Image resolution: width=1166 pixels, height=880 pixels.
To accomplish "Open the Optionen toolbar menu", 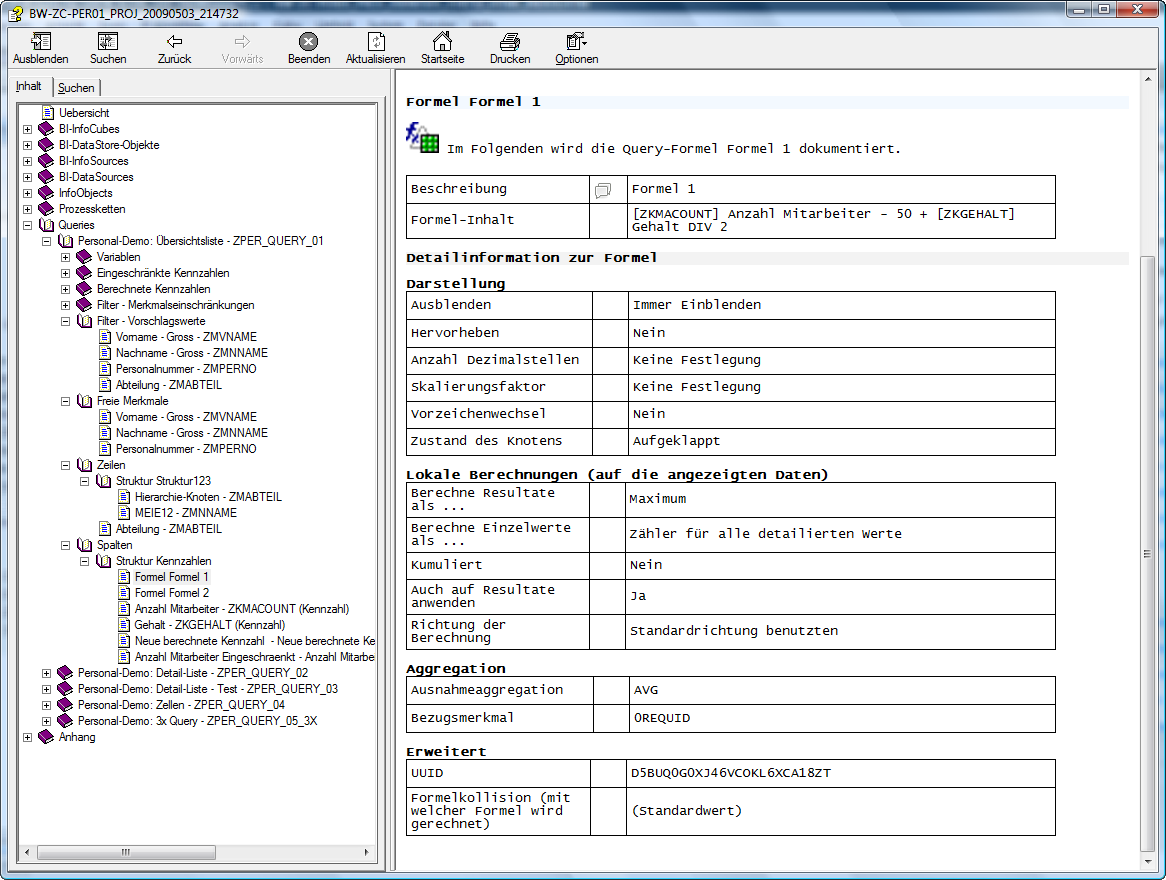I will click(577, 42).
